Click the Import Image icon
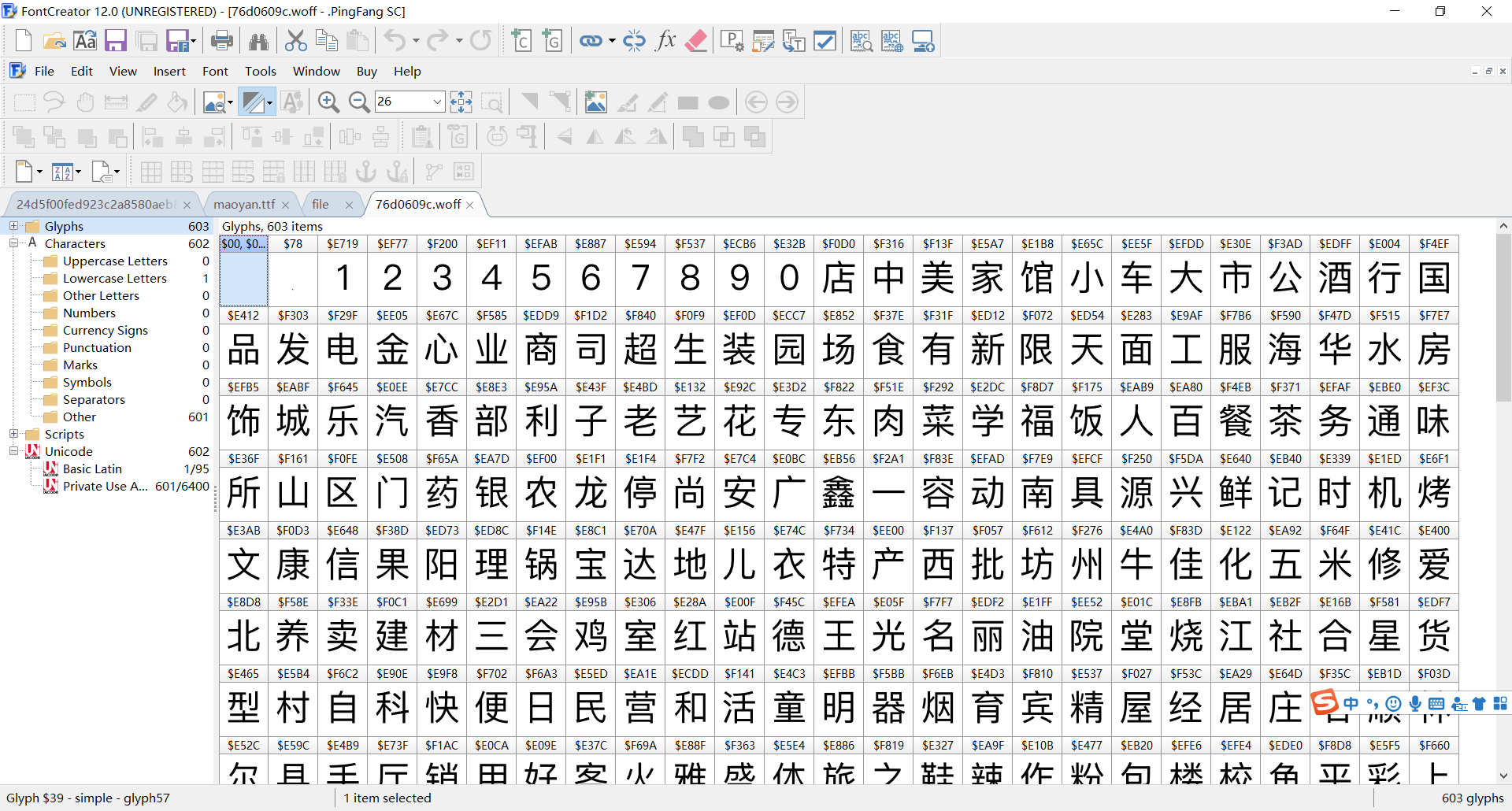 596,102
